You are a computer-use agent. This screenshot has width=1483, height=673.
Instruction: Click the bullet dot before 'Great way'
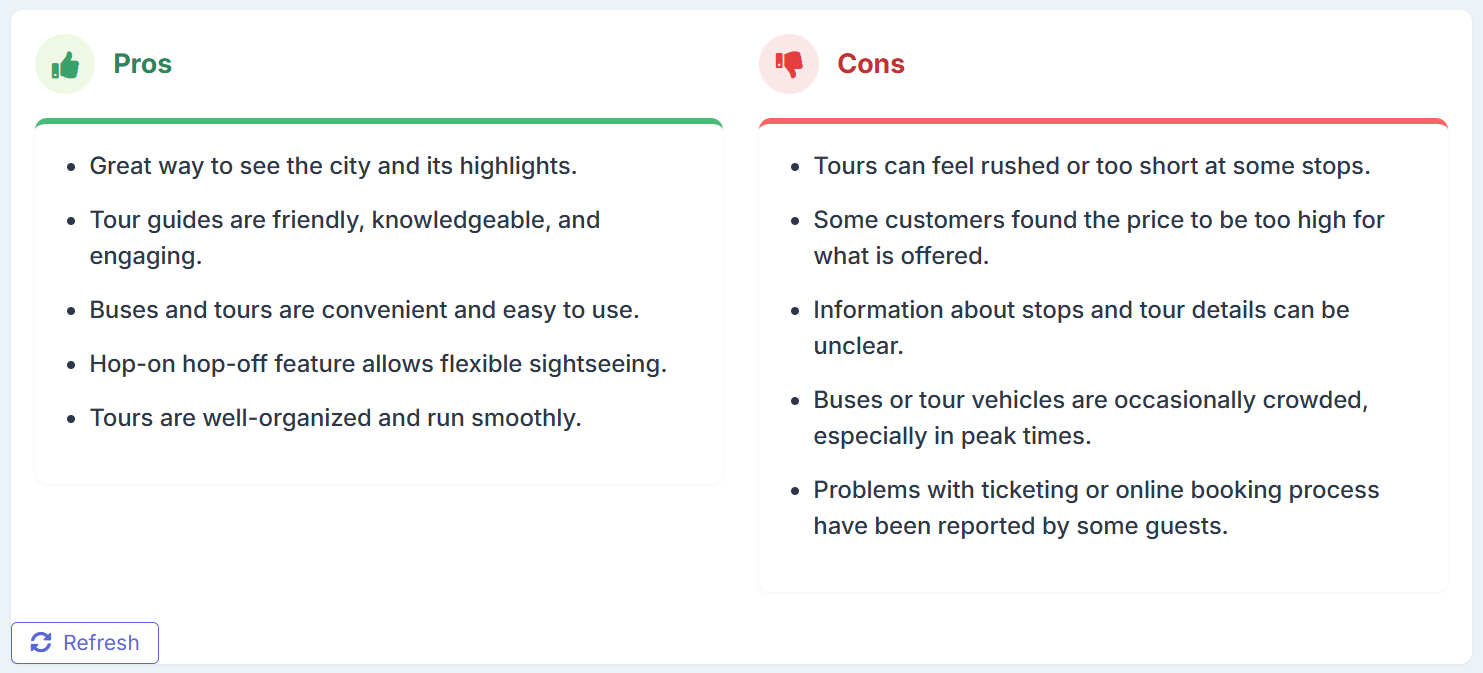(71, 167)
